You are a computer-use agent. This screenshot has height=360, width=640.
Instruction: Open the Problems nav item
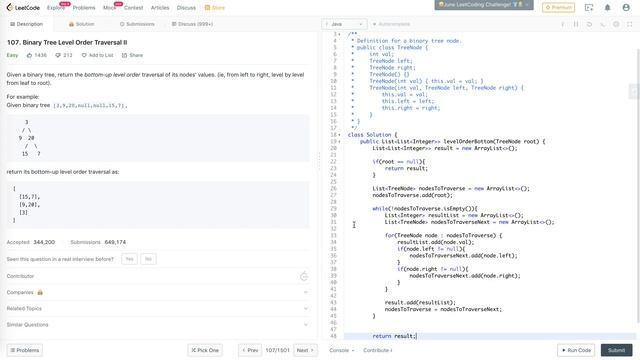(84, 8)
